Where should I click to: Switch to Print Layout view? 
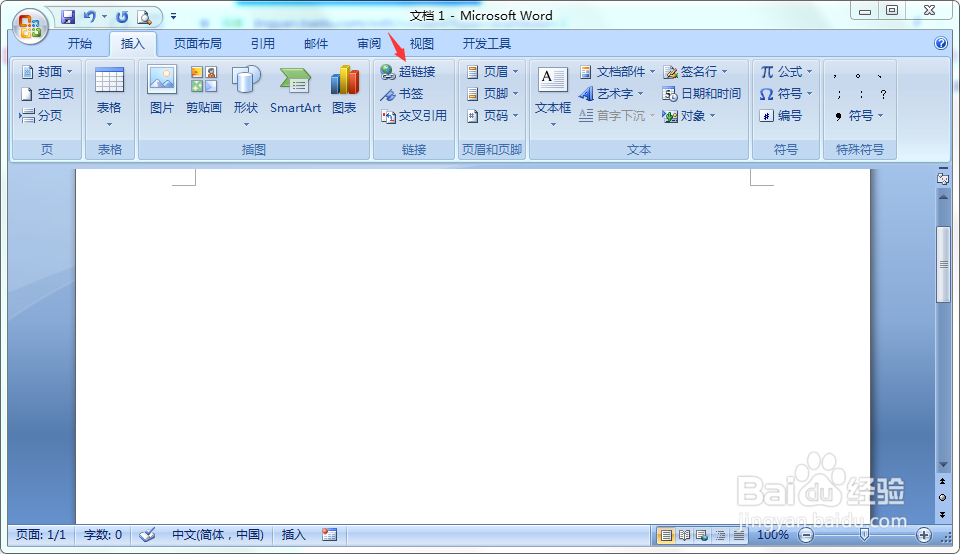[666, 536]
